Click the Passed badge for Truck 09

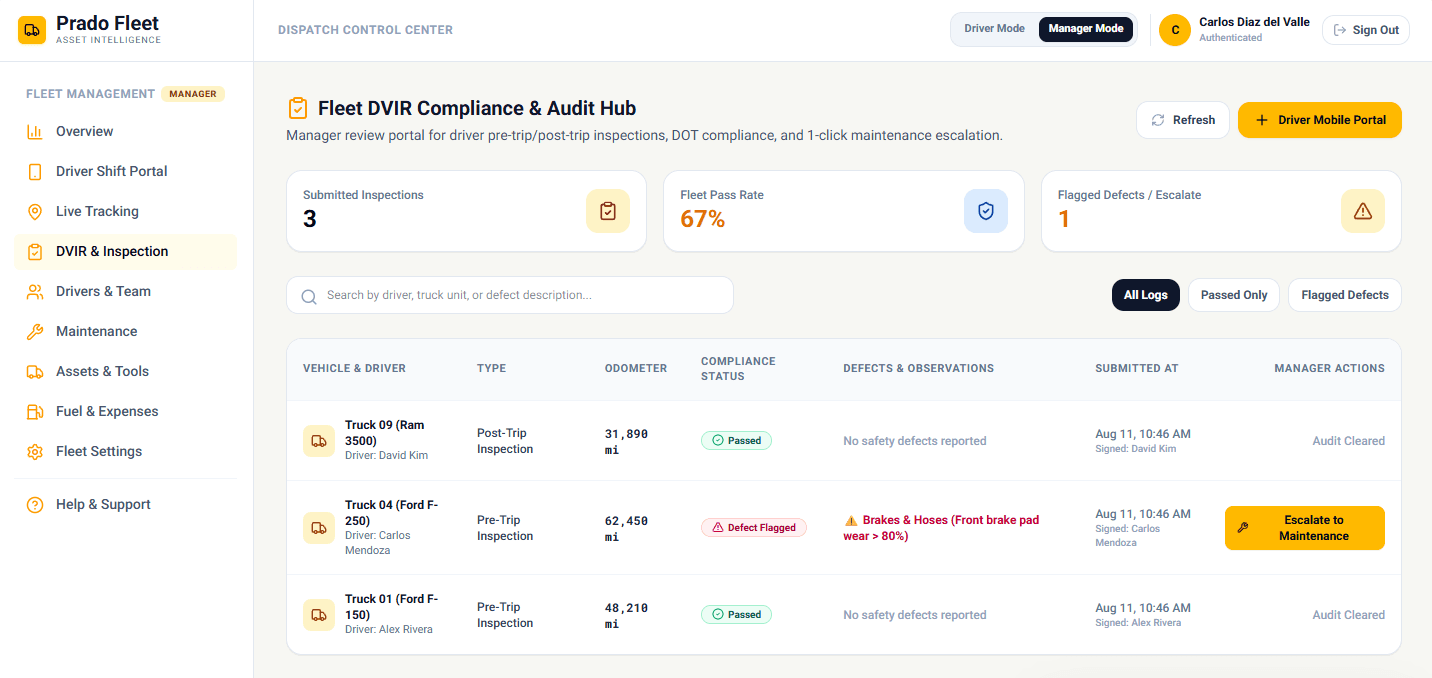click(736, 441)
